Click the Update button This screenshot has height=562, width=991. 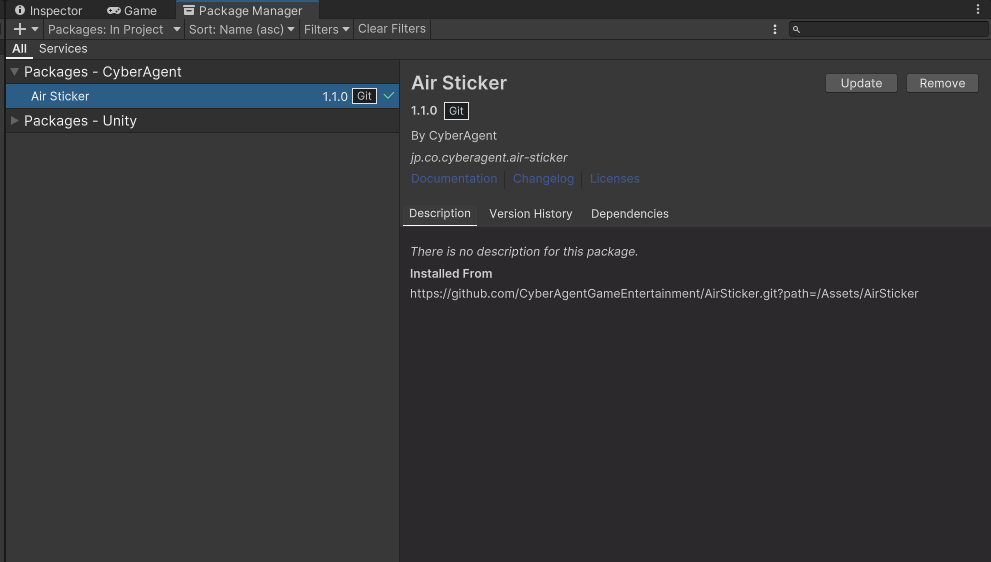click(x=861, y=83)
